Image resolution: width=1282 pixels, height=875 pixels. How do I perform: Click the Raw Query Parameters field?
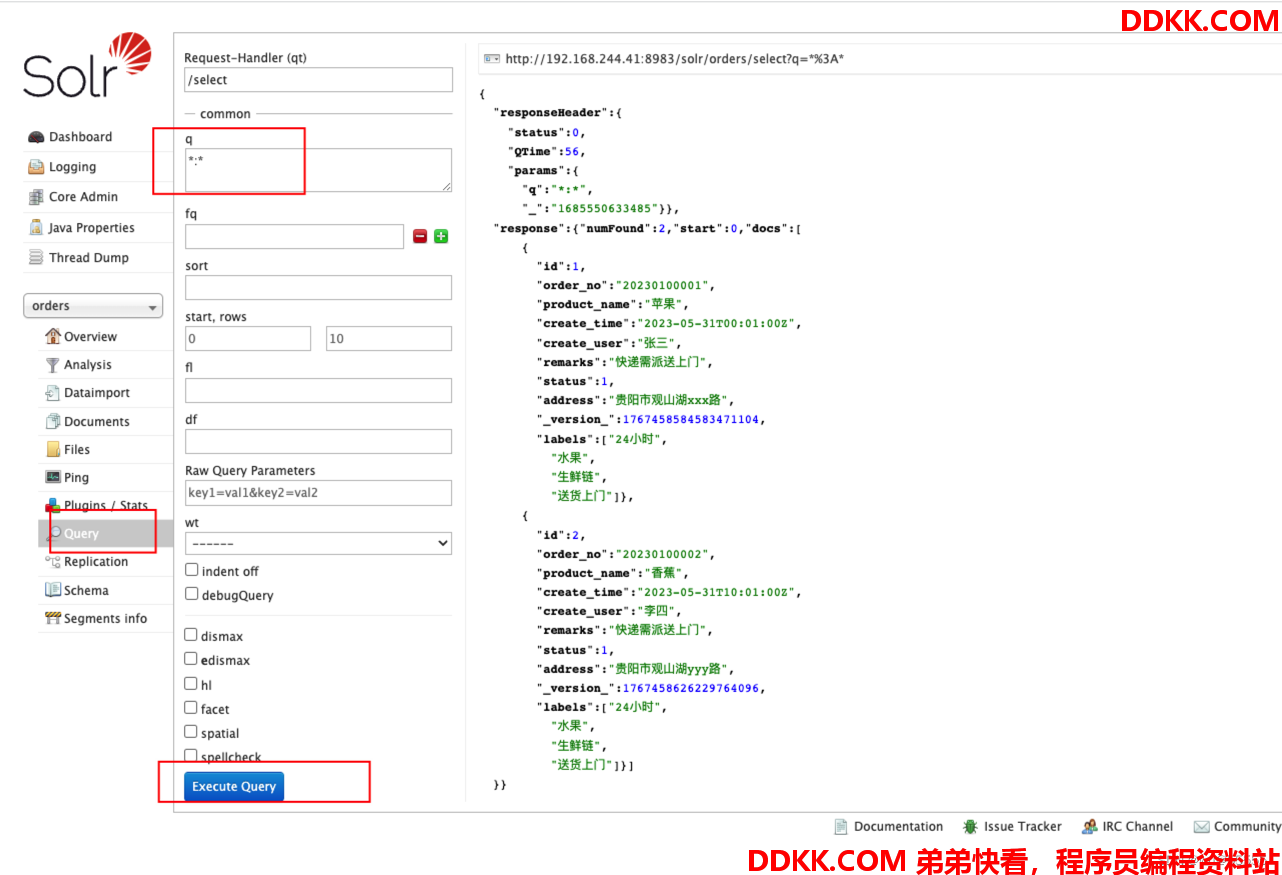point(318,492)
